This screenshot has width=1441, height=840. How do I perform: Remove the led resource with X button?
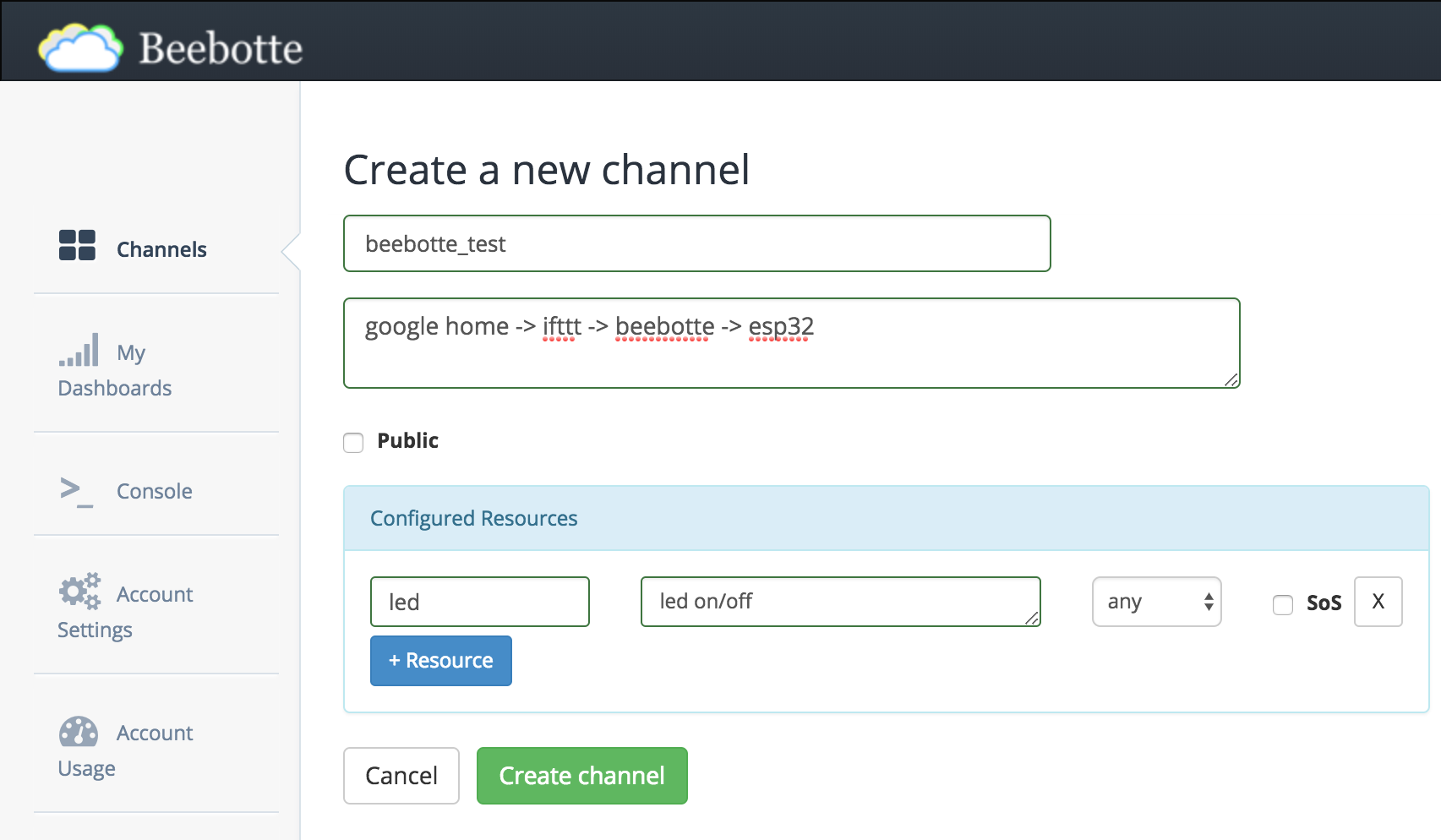(x=1378, y=602)
